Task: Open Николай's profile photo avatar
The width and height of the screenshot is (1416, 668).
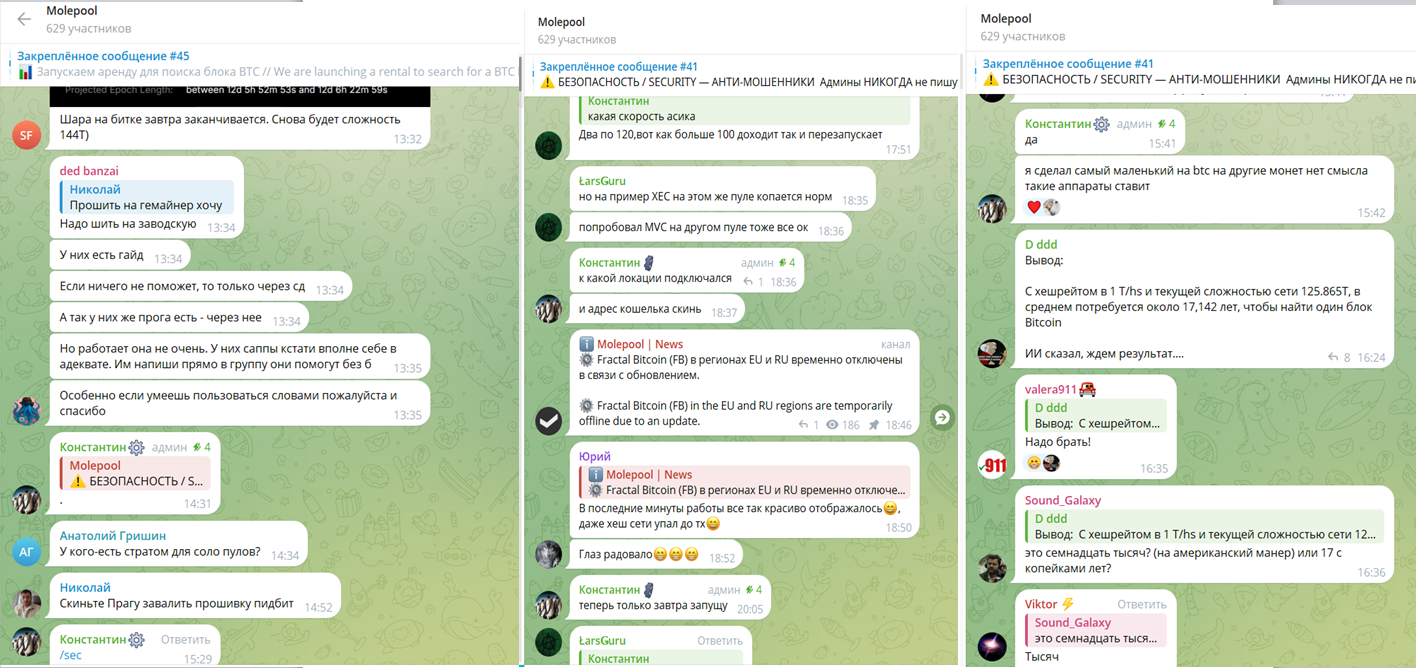Action: pos(27,602)
